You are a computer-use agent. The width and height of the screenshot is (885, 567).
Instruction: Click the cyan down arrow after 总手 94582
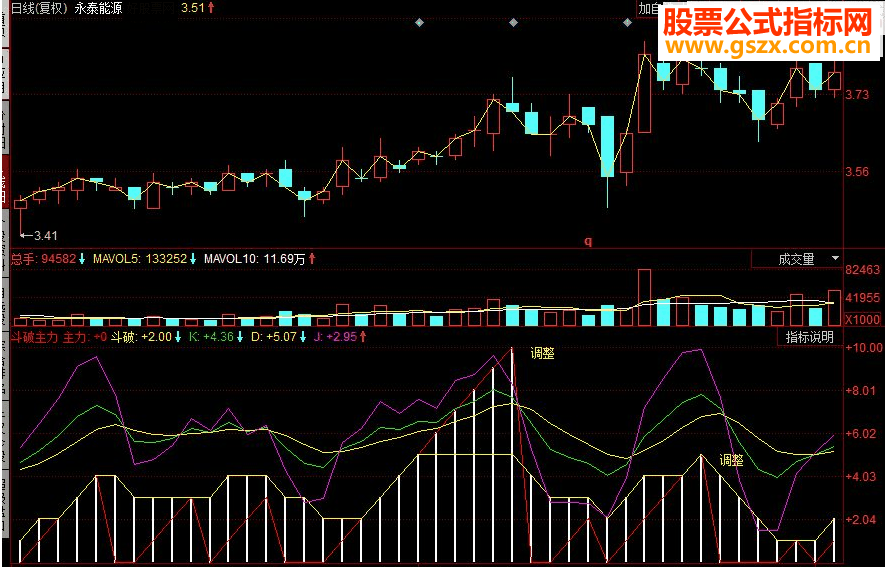pyautogui.click(x=82, y=259)
